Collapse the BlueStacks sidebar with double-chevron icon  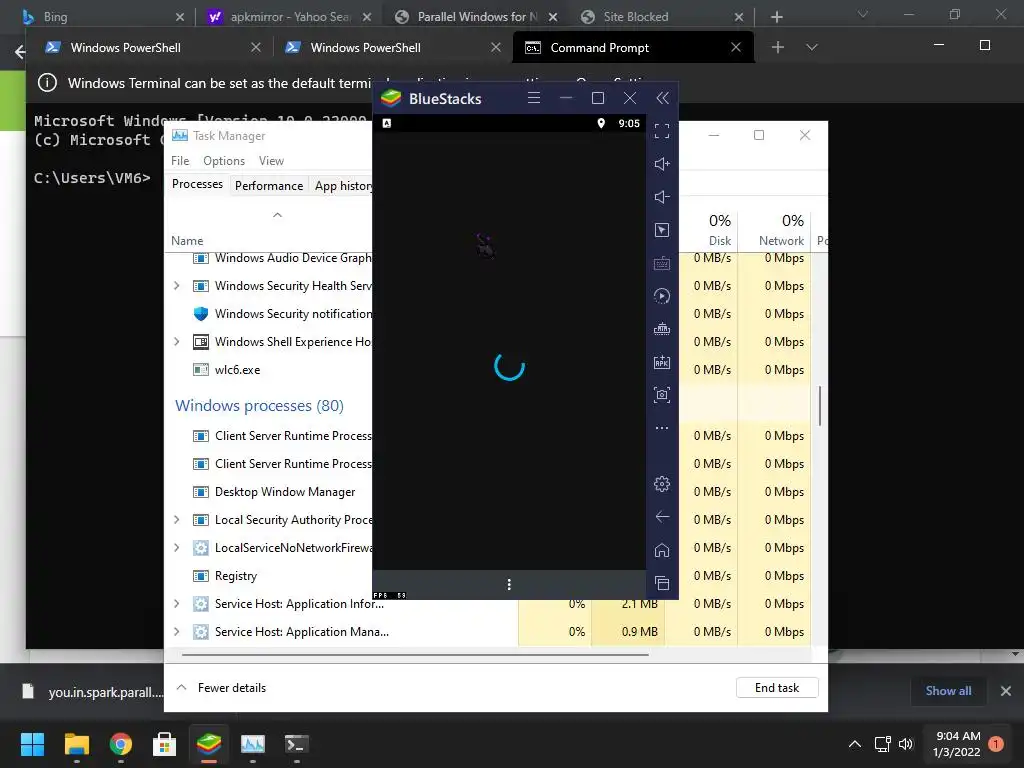click(662, 98)
